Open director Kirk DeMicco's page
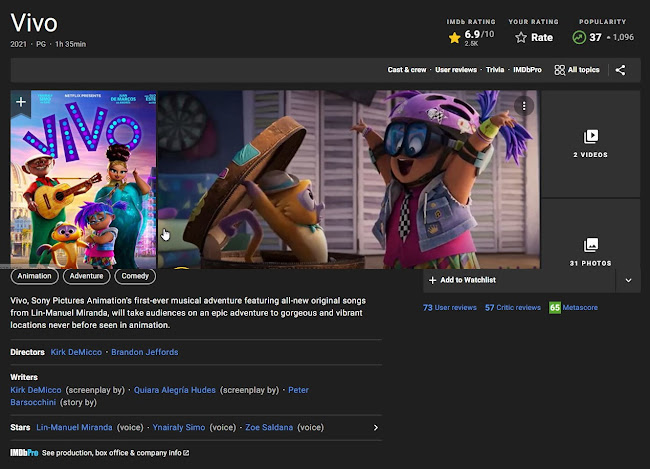 [76, 352]
